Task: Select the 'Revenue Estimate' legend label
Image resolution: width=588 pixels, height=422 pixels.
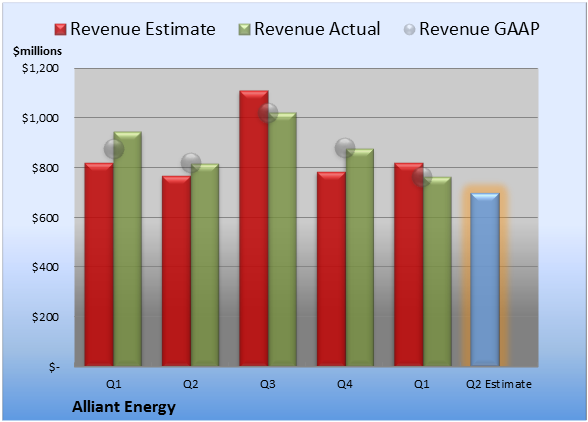Action: tap(143, 29)
